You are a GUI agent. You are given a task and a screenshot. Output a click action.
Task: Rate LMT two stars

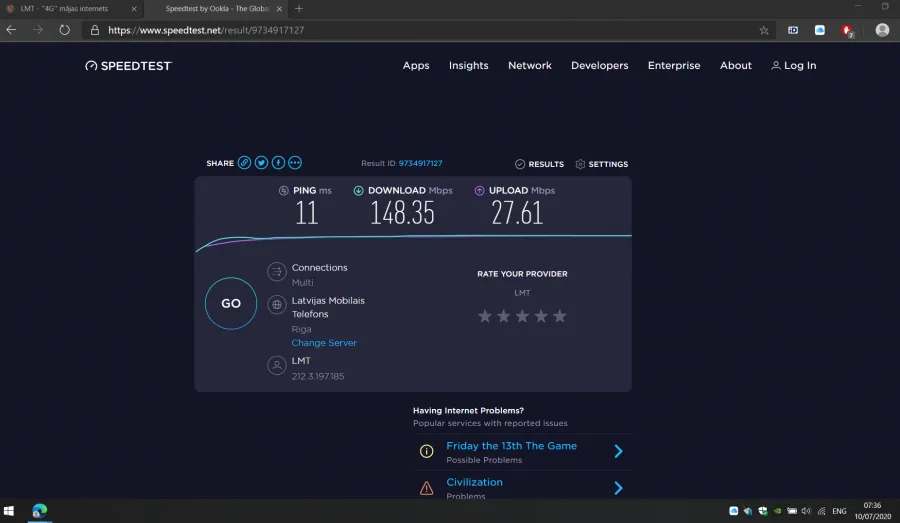[x=503, y=316]
